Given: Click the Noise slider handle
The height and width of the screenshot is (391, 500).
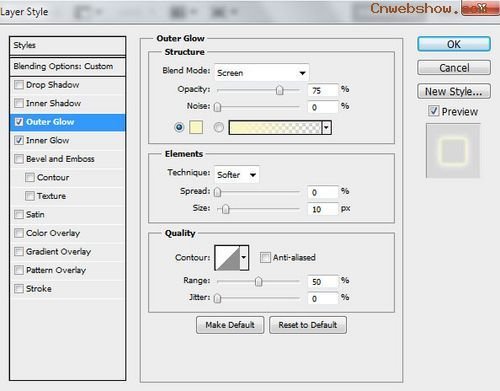Looking at the screenshot, I should pyautogui.click(x=217, y=107).
